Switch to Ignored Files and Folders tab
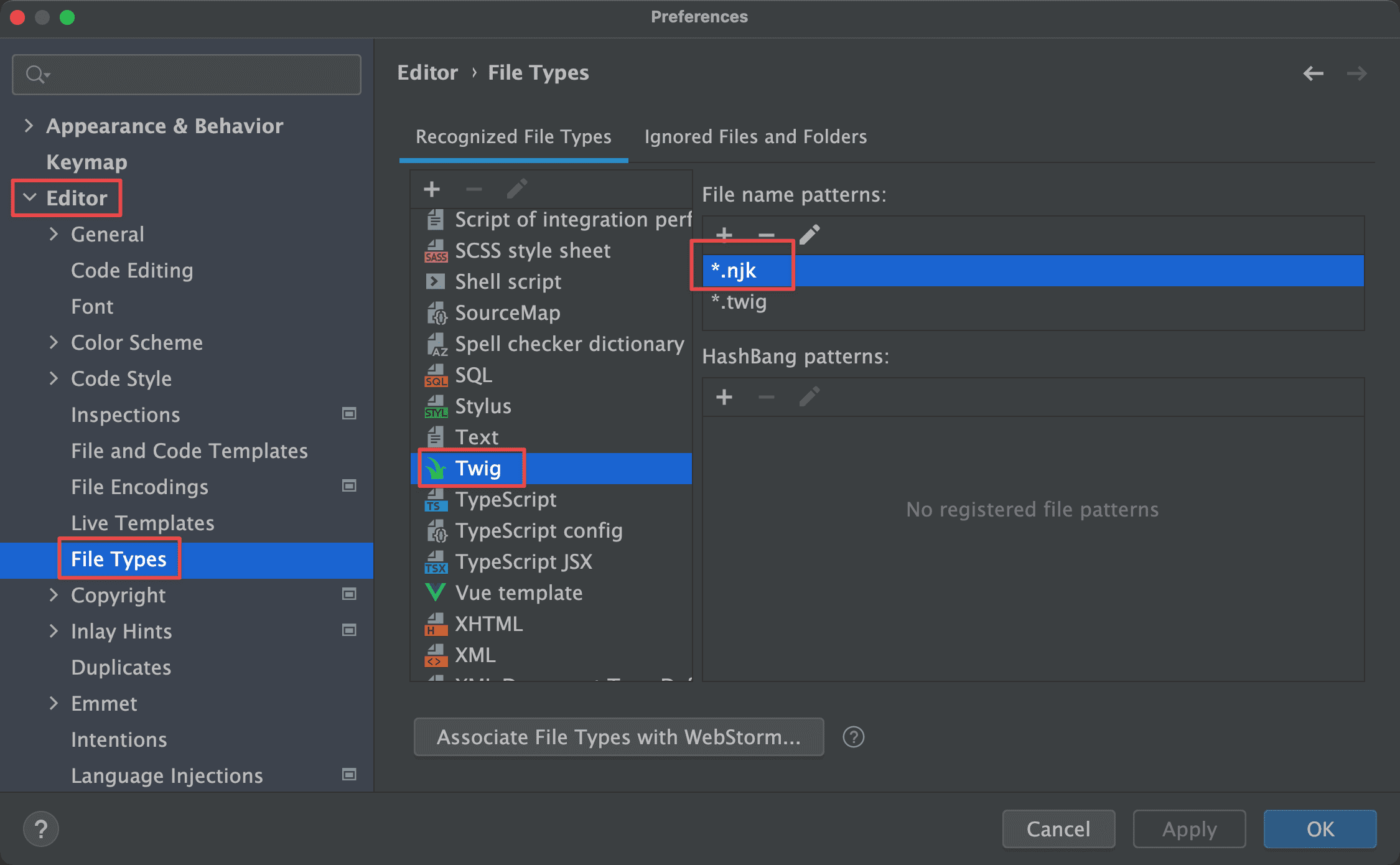The width and height of the screenshot is (1400, 865). 755,137
